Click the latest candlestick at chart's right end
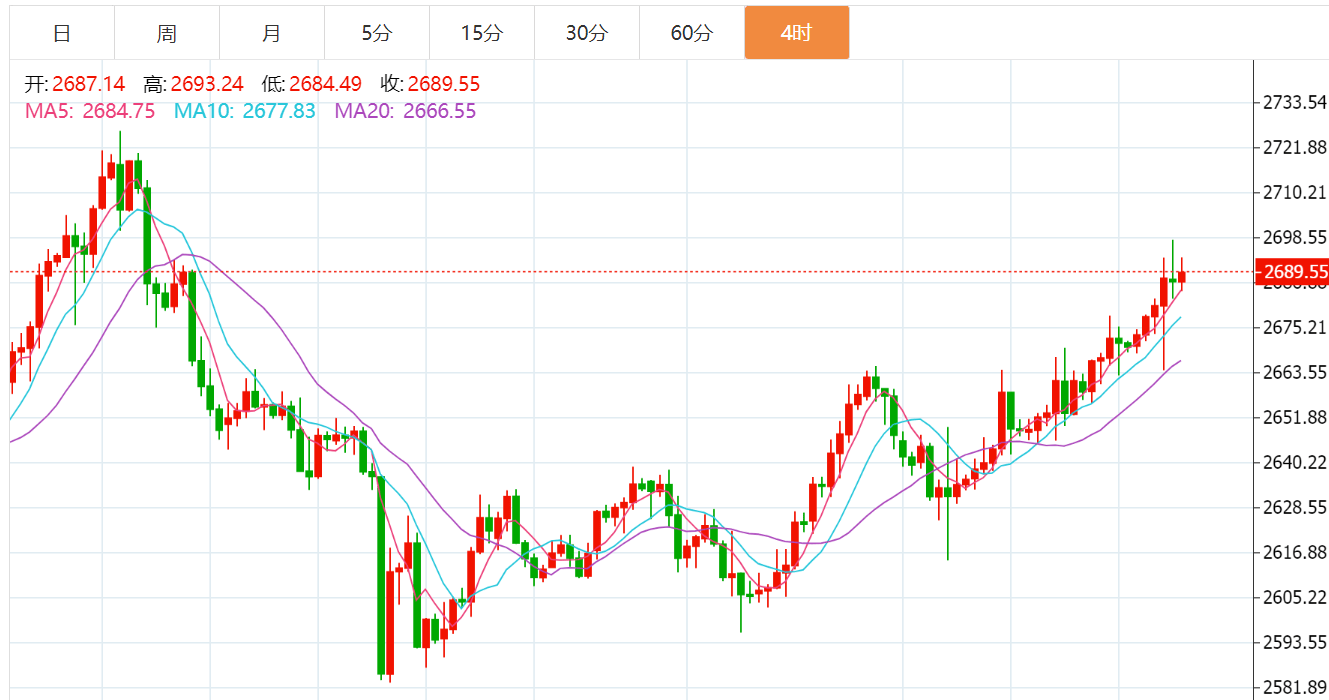The image size is (1329, 700). pos(1182,277)
